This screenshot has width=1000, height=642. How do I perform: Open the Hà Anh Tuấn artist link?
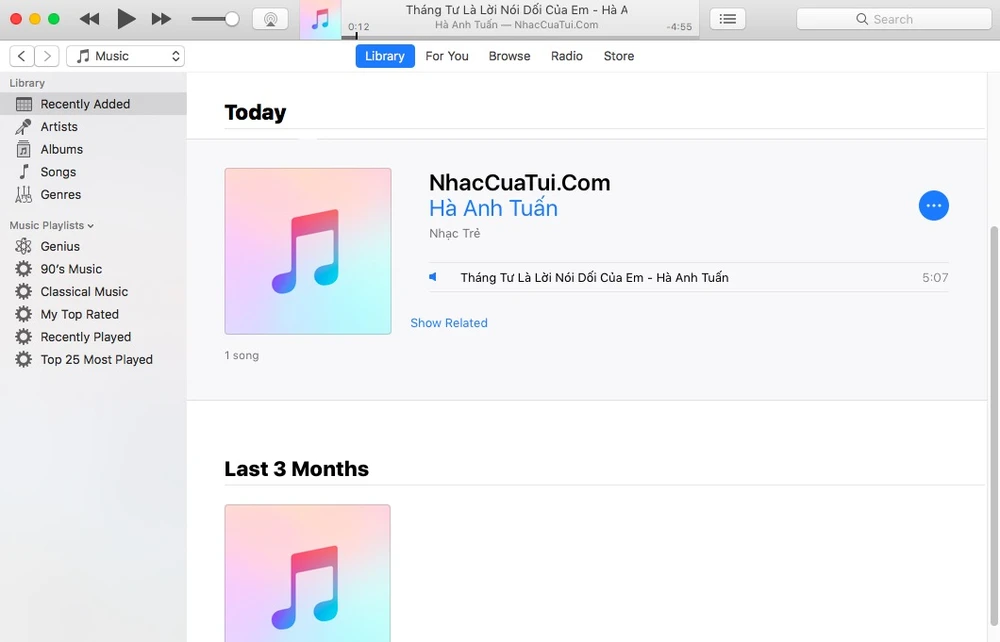pos(493,209)
